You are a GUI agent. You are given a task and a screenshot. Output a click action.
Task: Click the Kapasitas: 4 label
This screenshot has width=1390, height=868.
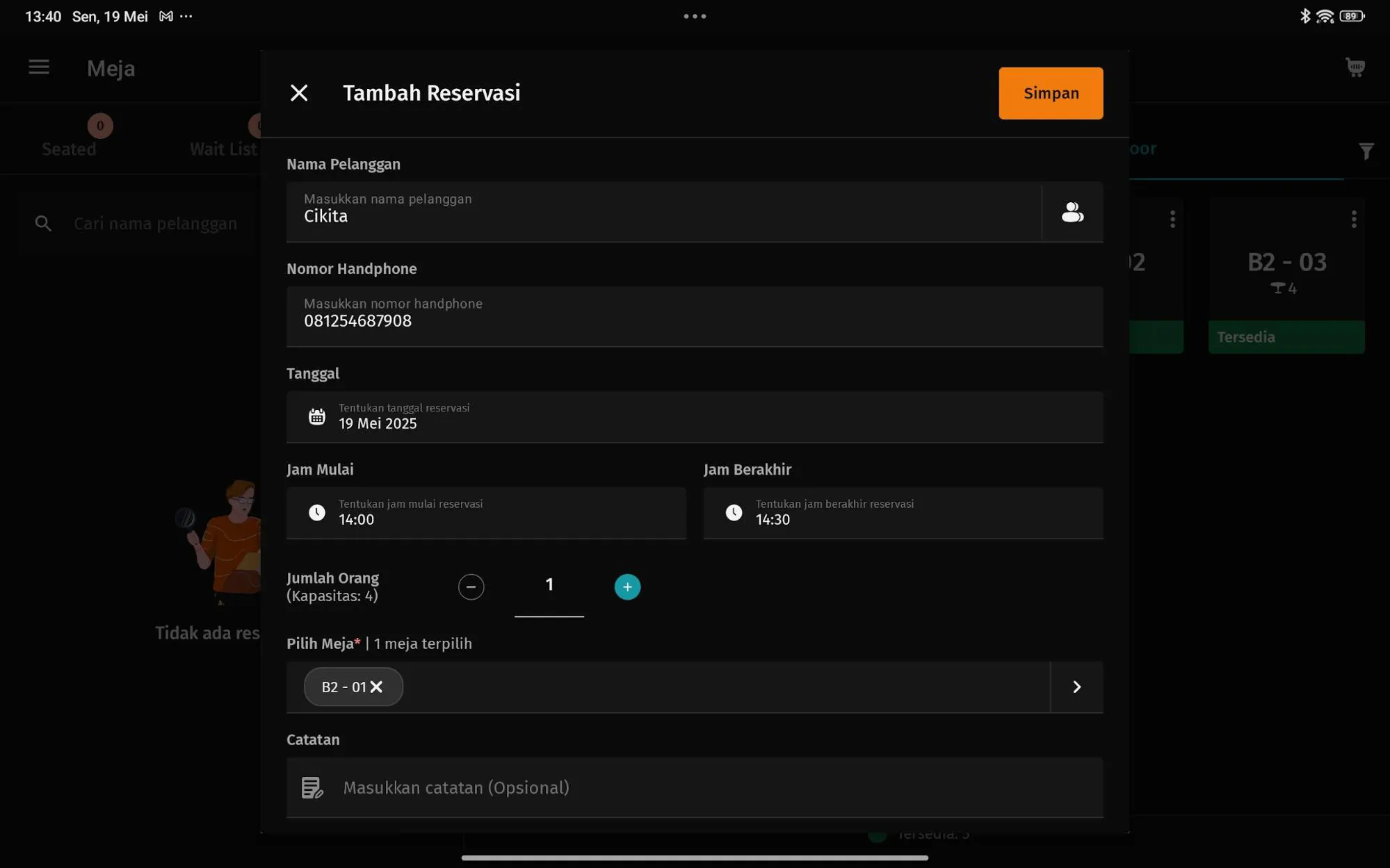pyautogui.click(x=332, y=596)
